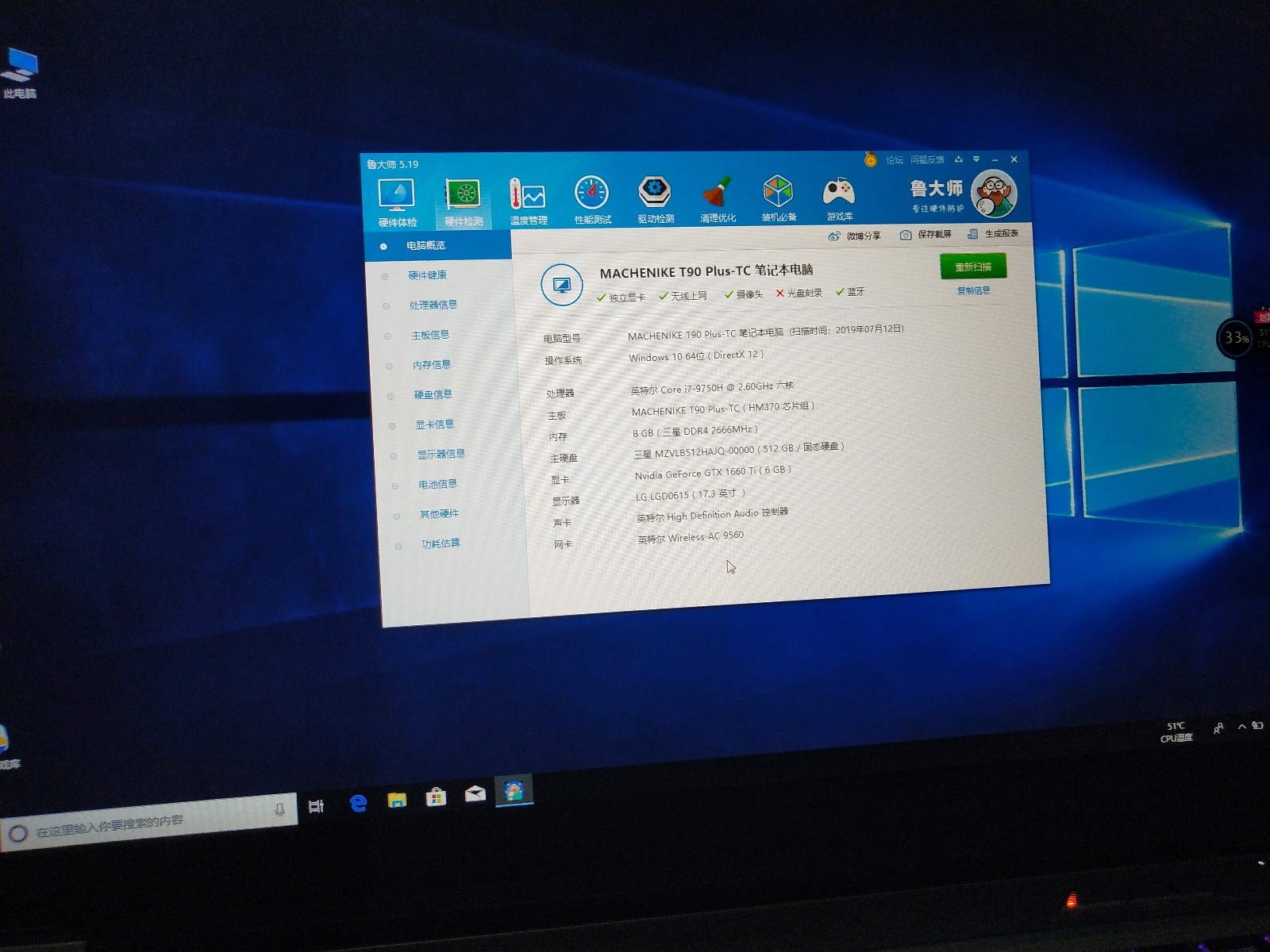Click the 复制信息 copy info link
Viewport: 1270px width, 952px height.
(x=973, y=290)
